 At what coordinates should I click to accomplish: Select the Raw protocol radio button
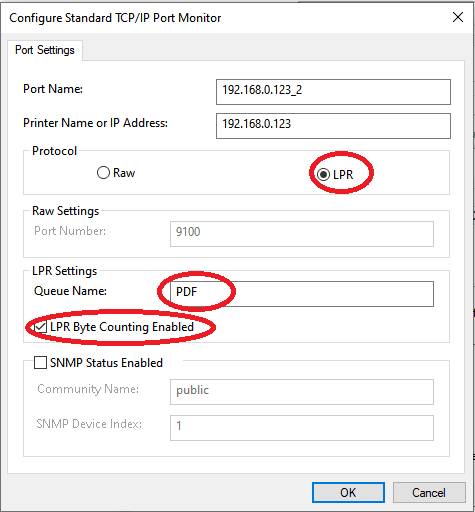[x=103, y=173]
